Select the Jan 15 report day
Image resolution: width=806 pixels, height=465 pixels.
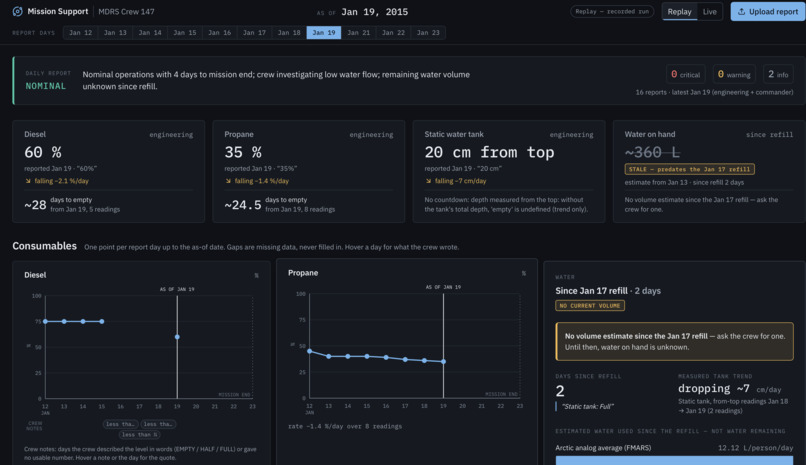185,32
